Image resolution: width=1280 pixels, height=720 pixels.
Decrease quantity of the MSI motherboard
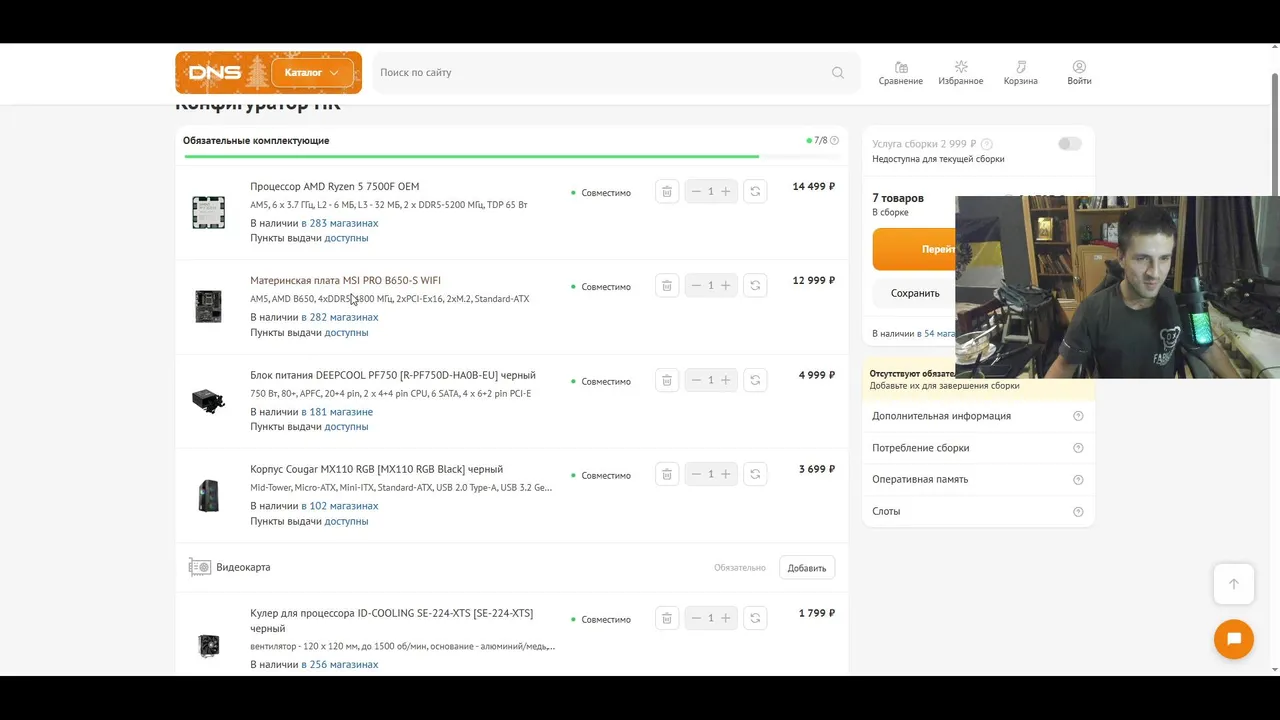[696, 285]
